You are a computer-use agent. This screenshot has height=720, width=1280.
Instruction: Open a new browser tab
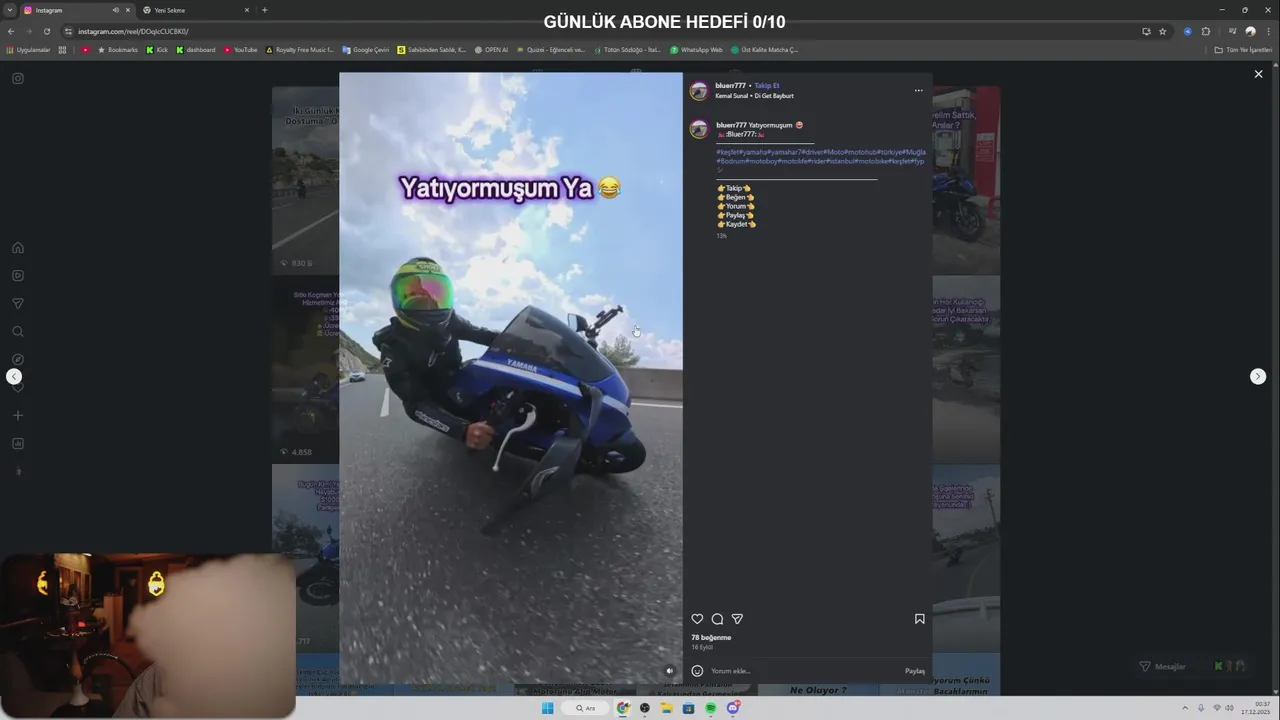264,10
